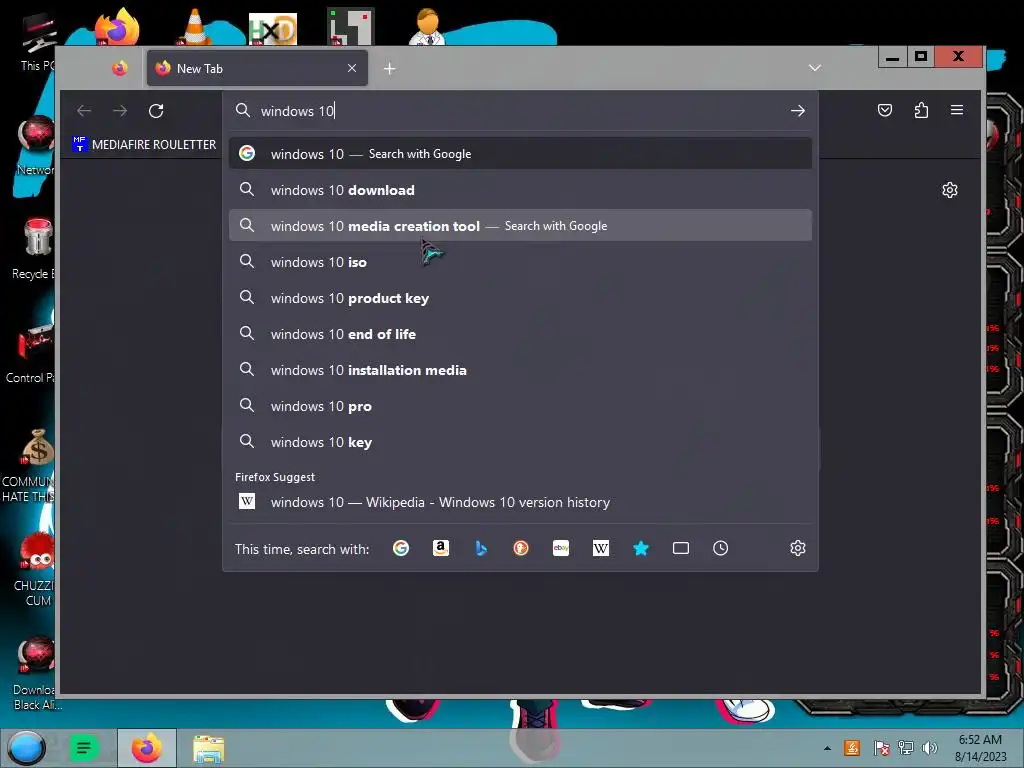Select 'windows 10 download' suggestion
Screen dimensions: 1024x768
point(520,190)
